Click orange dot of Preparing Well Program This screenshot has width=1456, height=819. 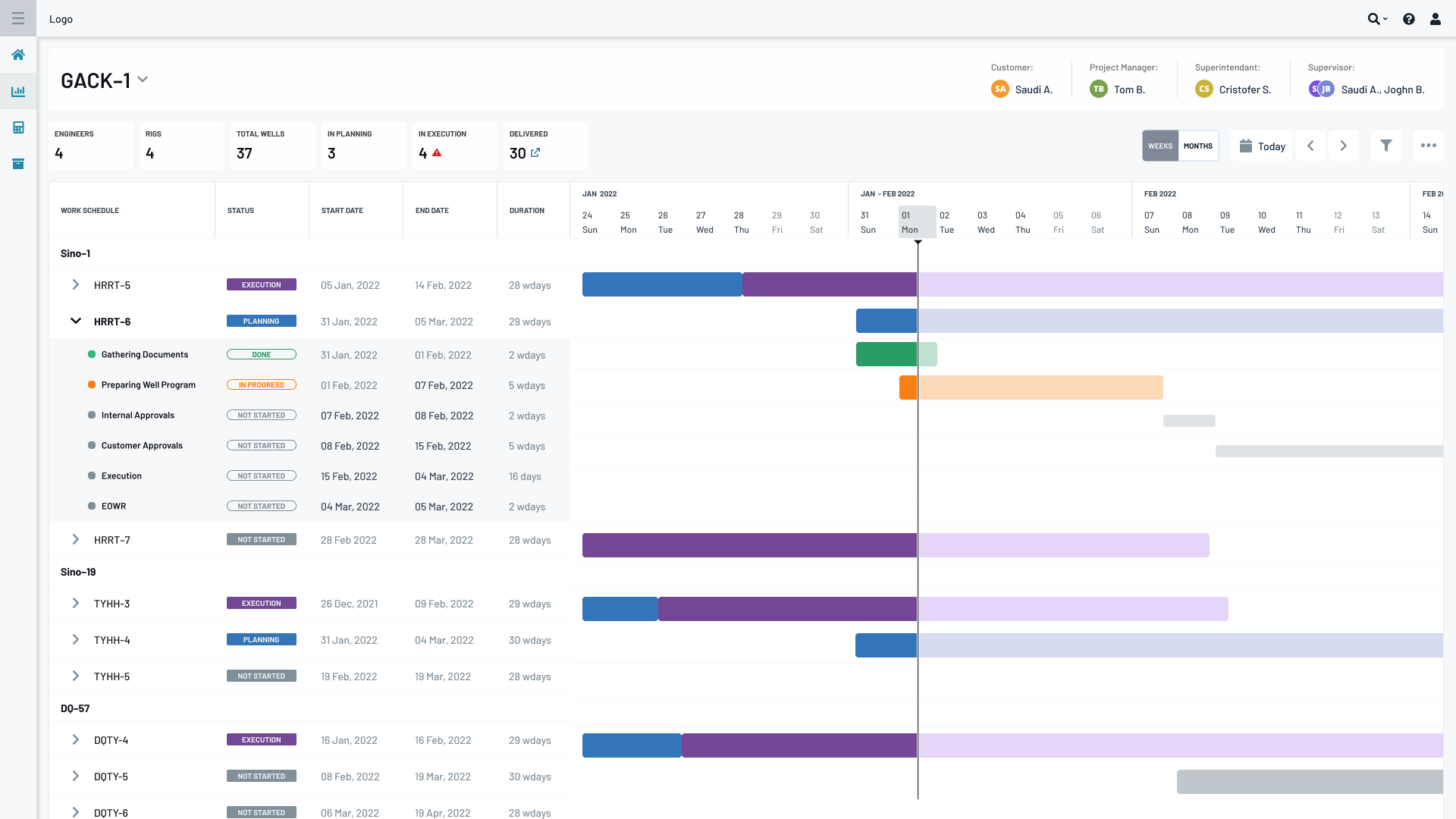tap(92, 384)
